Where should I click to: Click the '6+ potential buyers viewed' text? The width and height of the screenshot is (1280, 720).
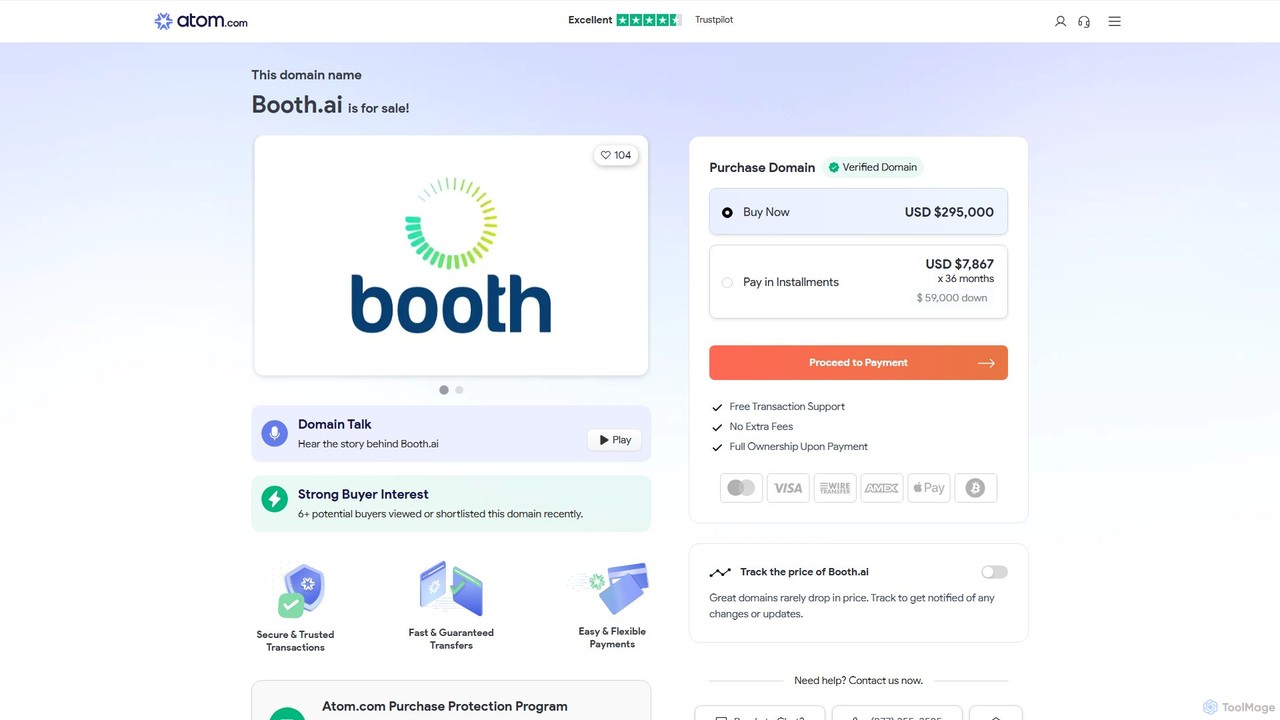[x=440, y=514]
